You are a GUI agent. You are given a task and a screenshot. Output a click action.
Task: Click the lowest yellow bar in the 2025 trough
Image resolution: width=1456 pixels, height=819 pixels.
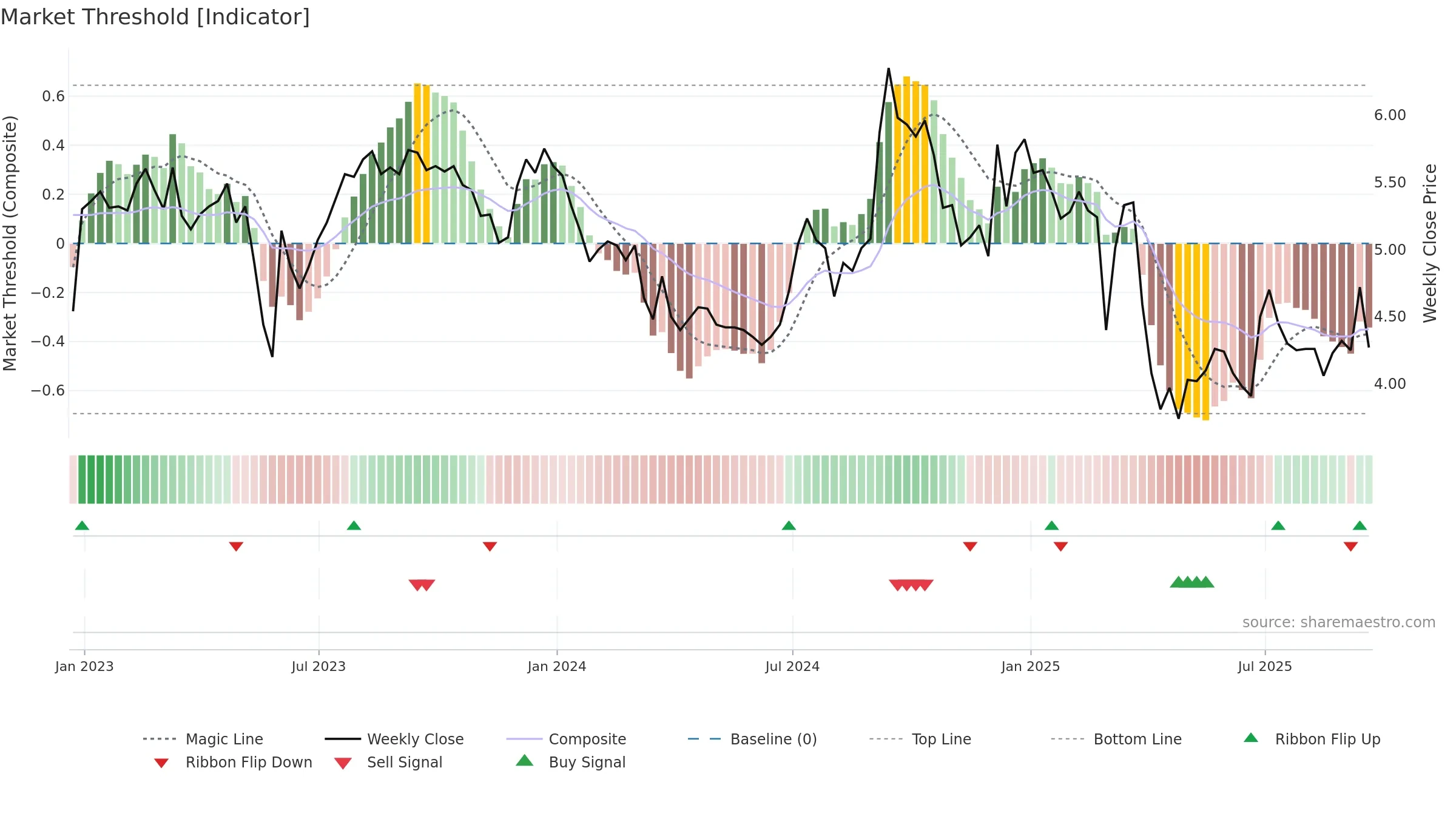point(1205,332)
